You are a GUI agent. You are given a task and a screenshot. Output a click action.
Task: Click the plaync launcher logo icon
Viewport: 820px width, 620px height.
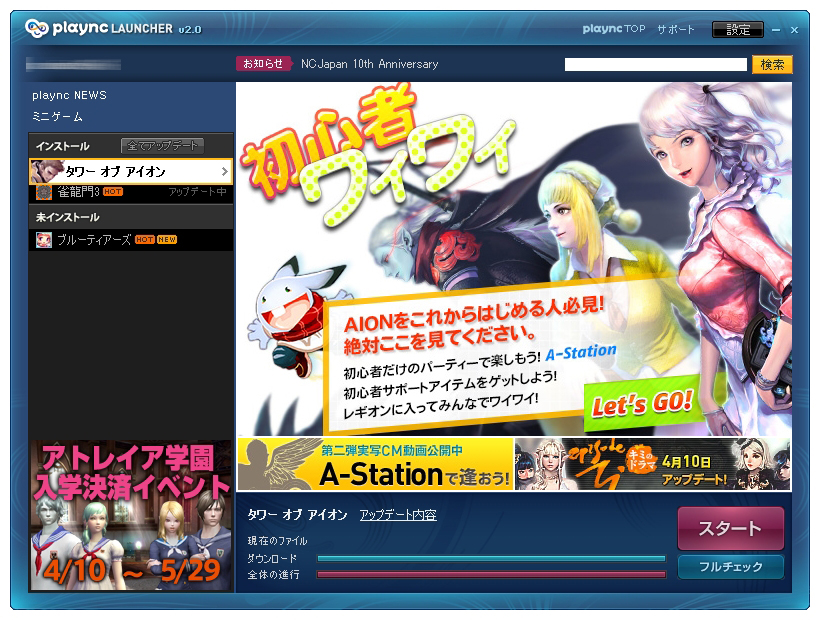coord(36,28)
